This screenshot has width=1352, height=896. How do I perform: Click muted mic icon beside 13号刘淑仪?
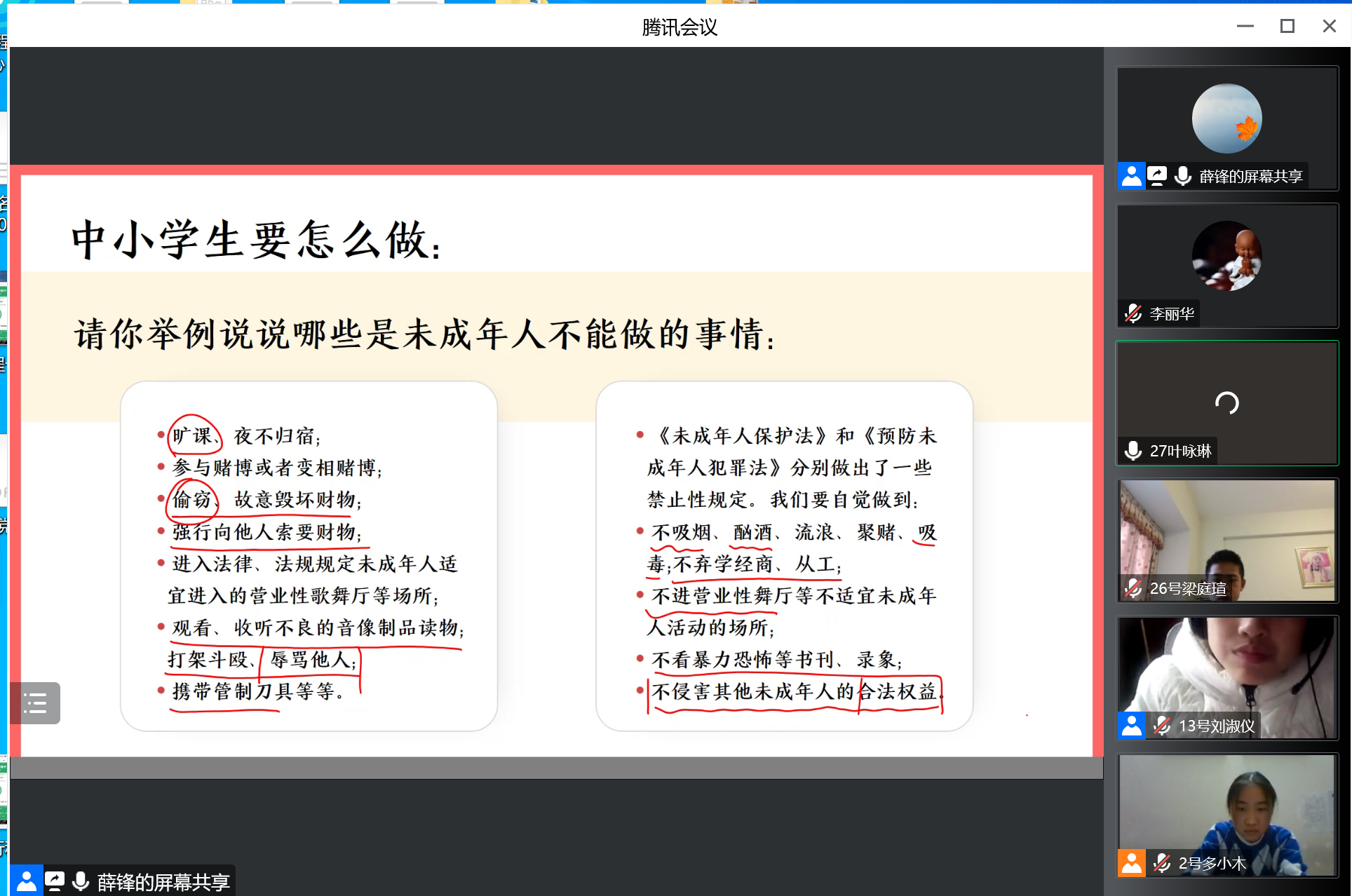pyautogui.click(x=1162, y=726)
